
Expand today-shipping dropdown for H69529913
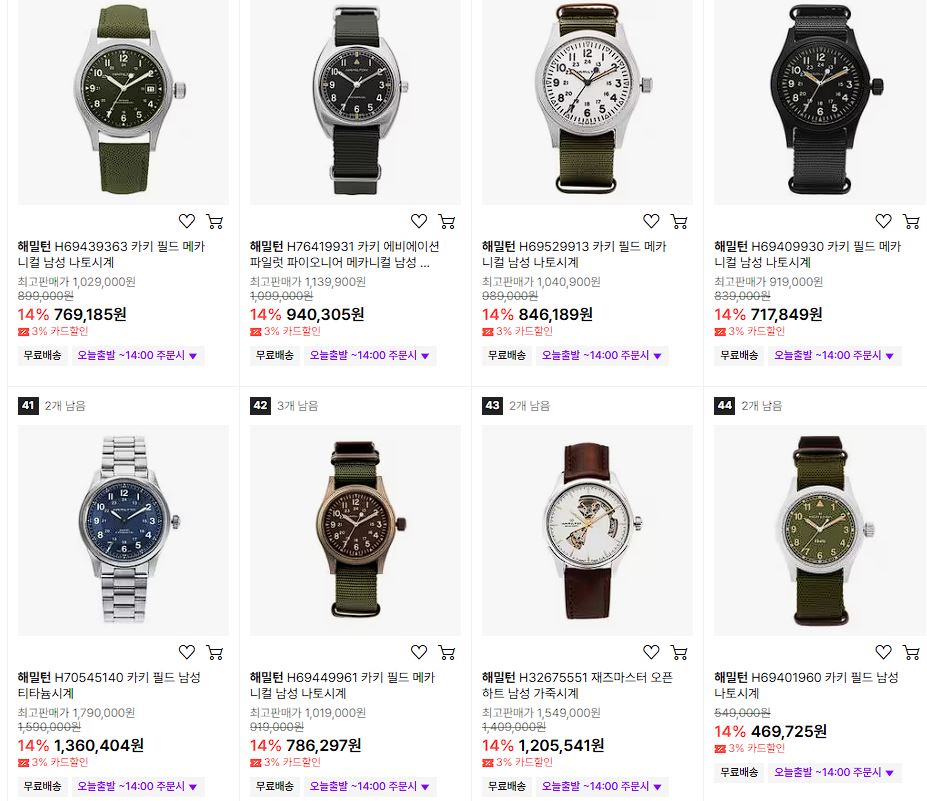[602, 355]
